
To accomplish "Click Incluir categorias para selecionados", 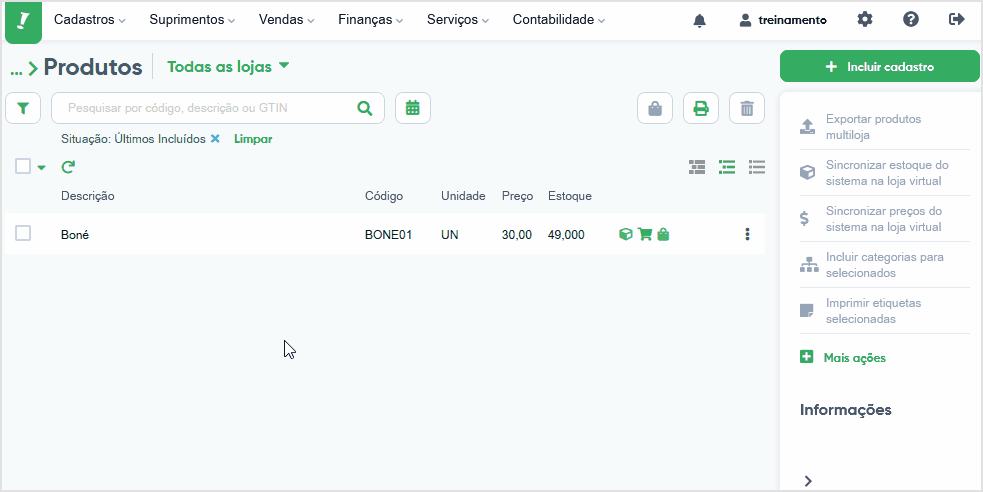I will (885, 265).
